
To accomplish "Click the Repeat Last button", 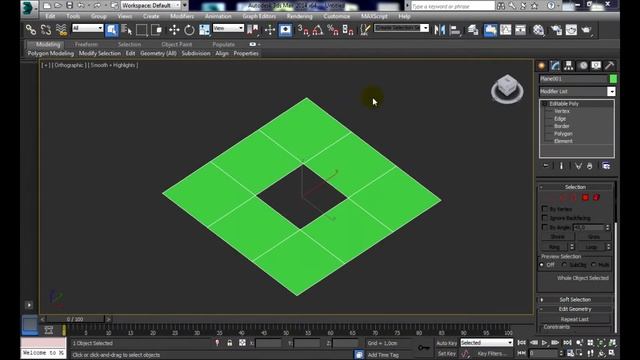I will pos(575,319).
